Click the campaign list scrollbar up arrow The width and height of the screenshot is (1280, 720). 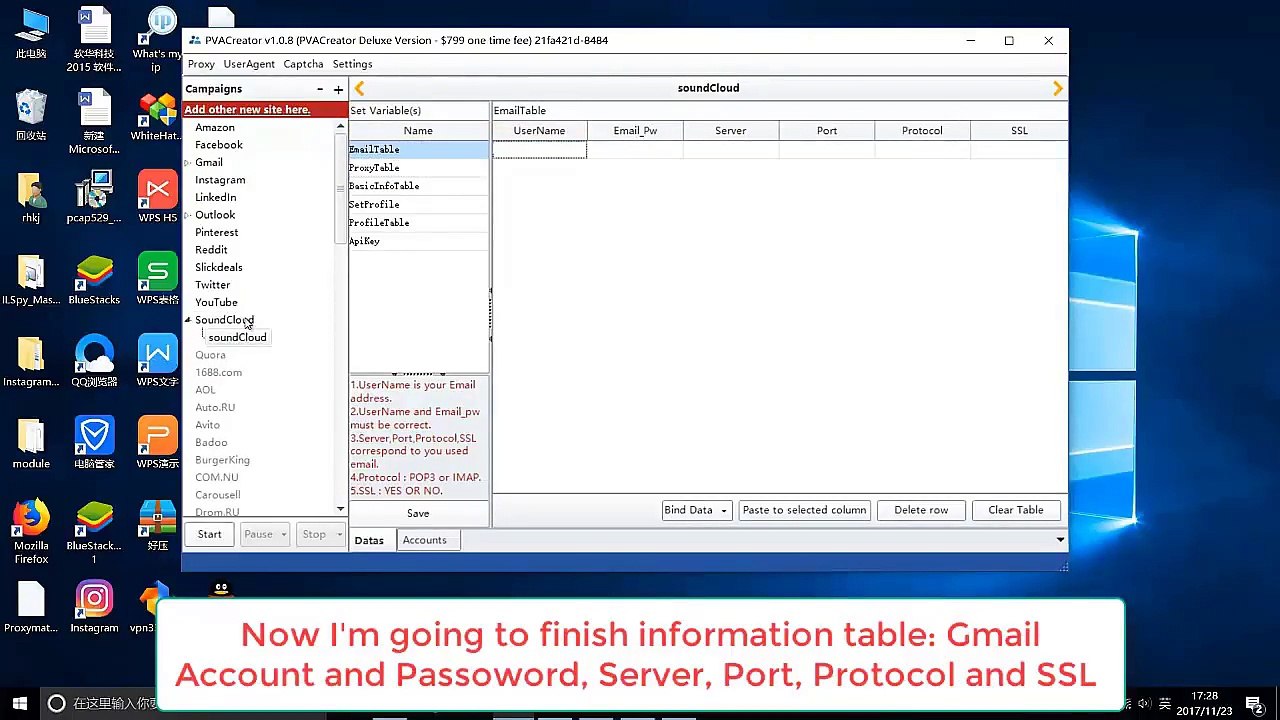tap(340, 126)
